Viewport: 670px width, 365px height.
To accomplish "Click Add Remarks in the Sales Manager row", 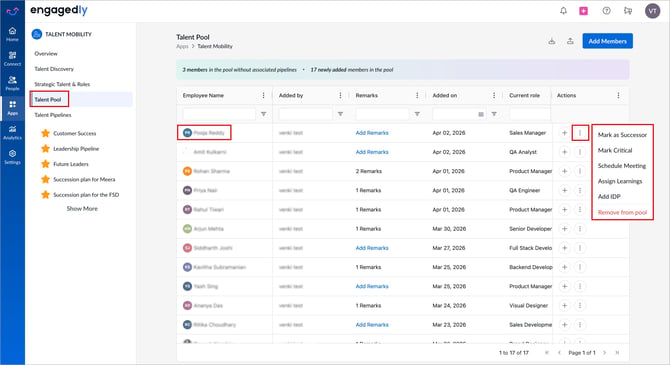I will [x=372, y=133].
